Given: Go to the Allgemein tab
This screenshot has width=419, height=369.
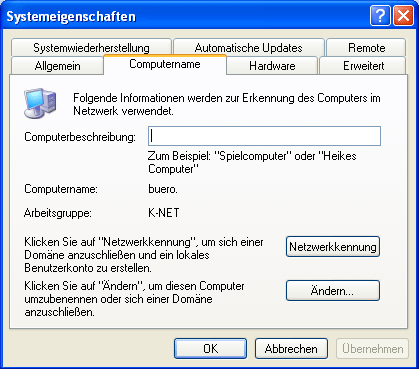Looking at the screenshot, I should pos(57,66).
